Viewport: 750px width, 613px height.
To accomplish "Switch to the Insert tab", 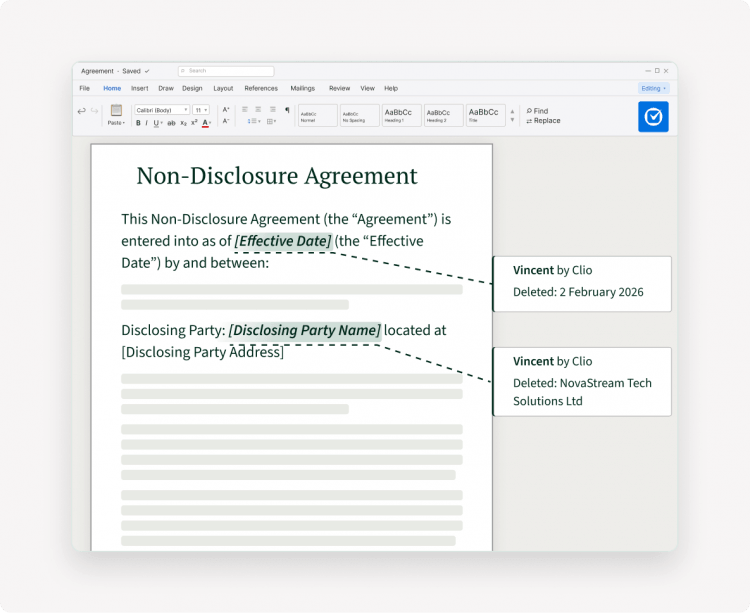I will click(x=140, y=88).
